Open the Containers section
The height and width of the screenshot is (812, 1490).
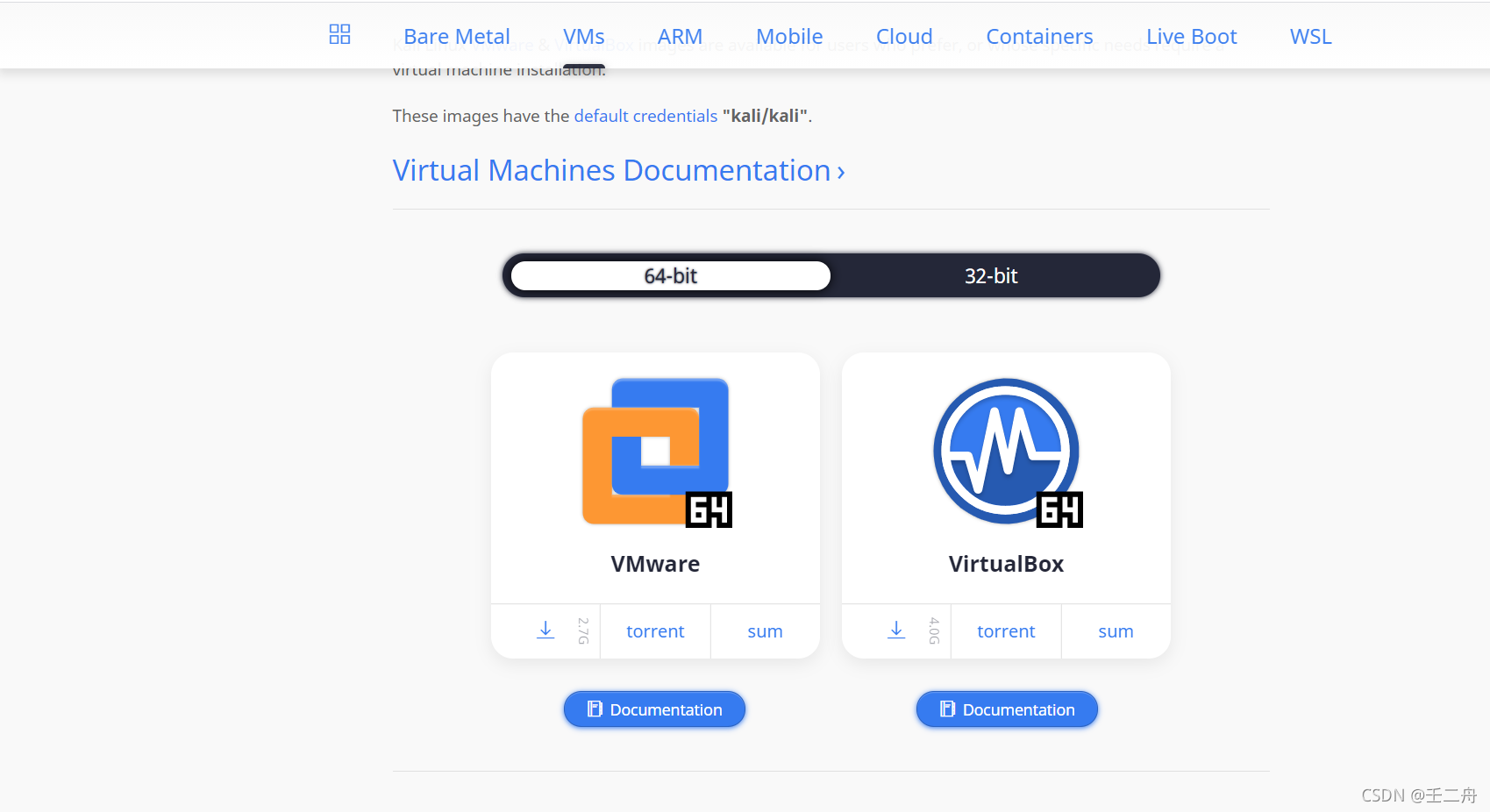(x=1039, y=36)
